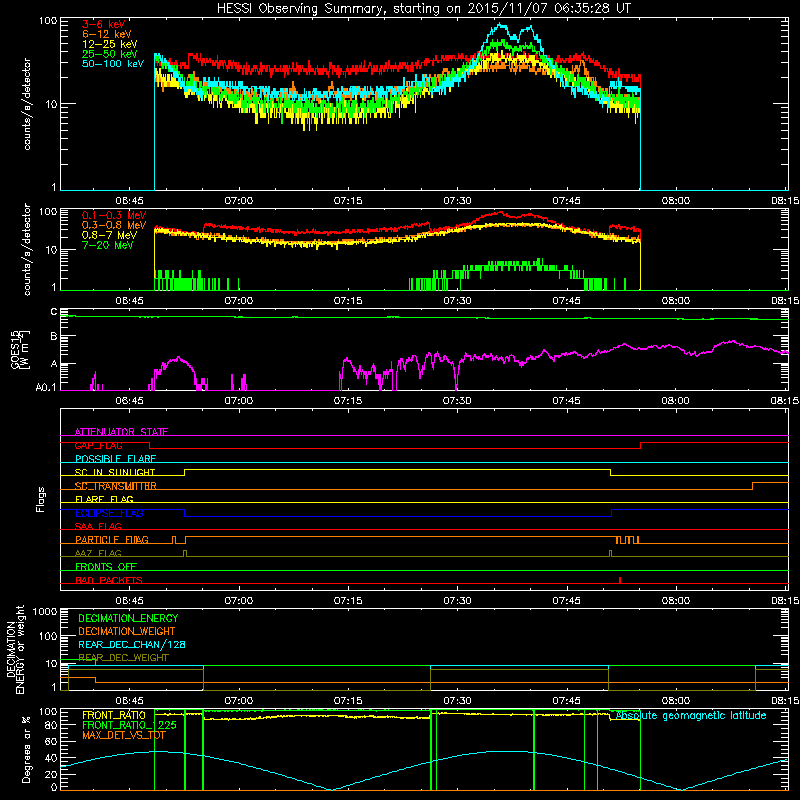Click the 0.8-7 MeV legend label
The image size is (800, 800).
110,235
